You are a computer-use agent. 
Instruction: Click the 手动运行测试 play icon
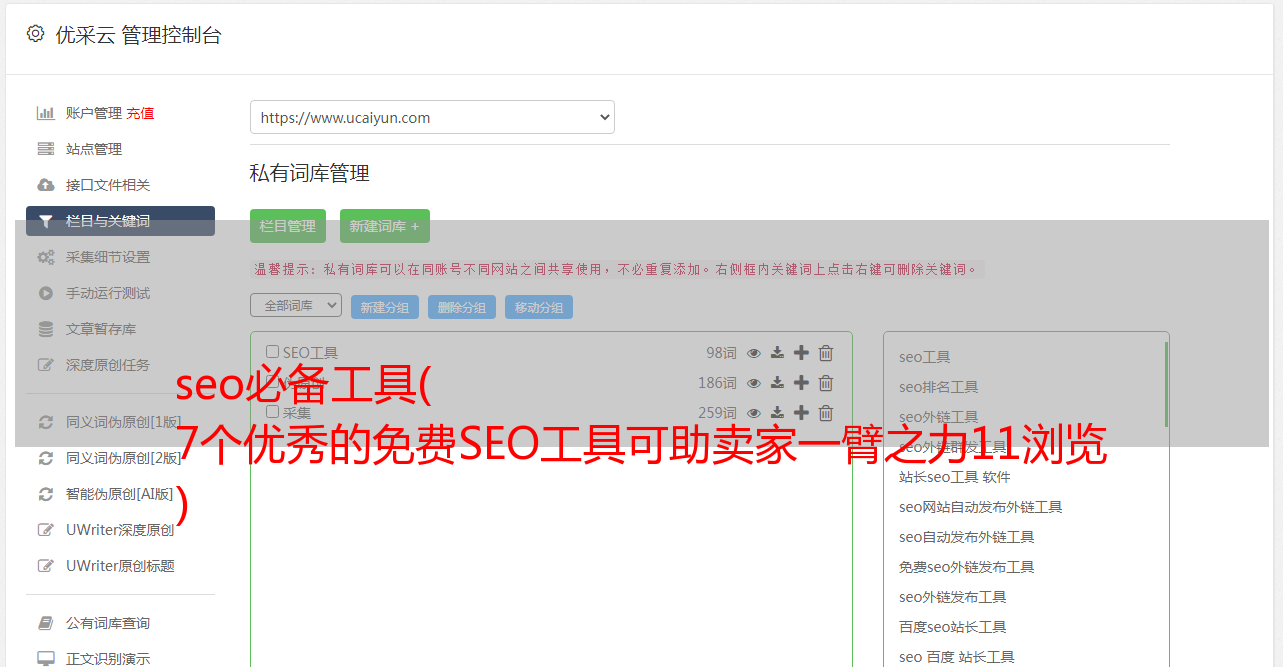coord(46,293)
